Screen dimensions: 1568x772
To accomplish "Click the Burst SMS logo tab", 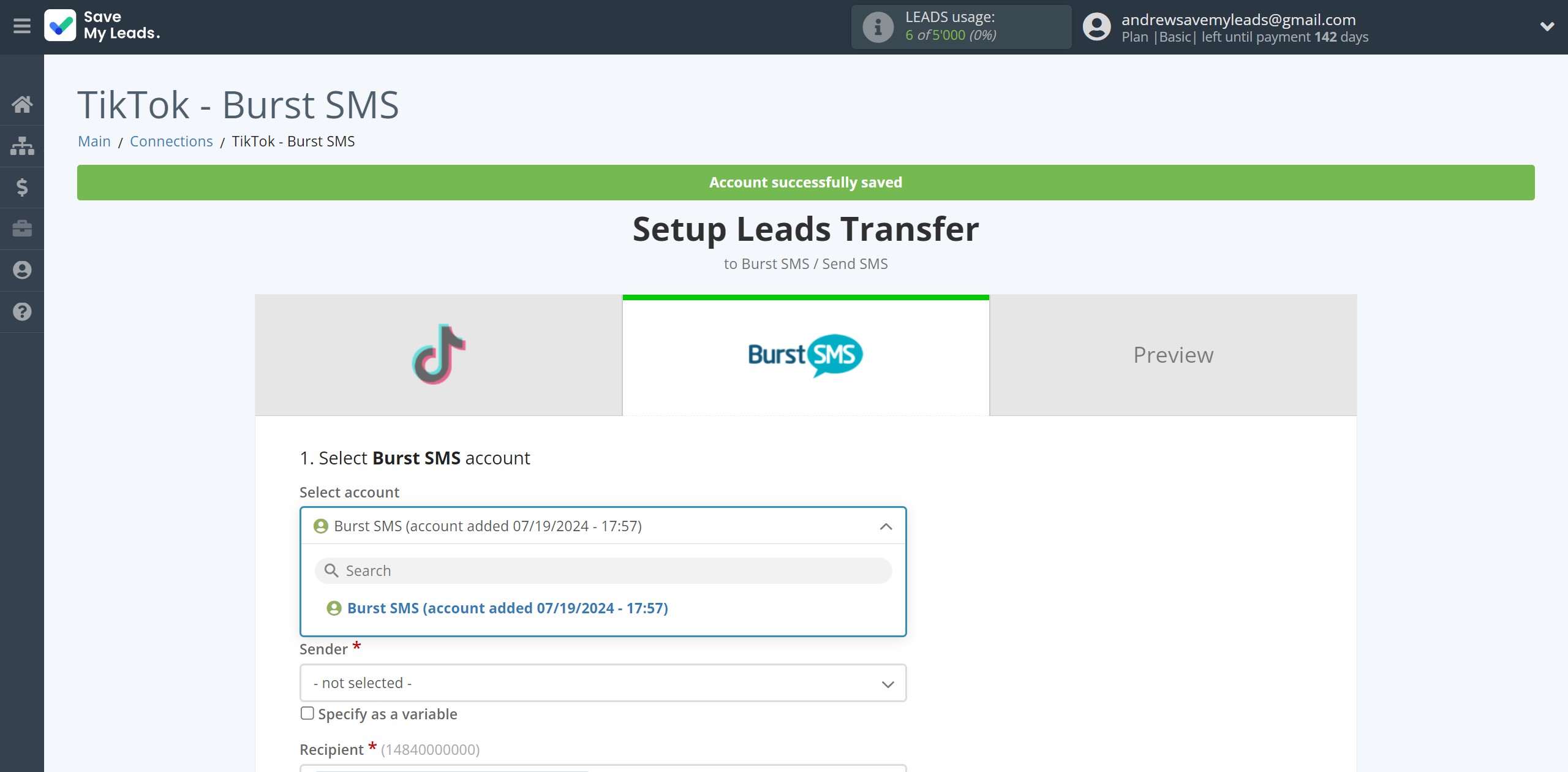I will click(x=805, y=355).
